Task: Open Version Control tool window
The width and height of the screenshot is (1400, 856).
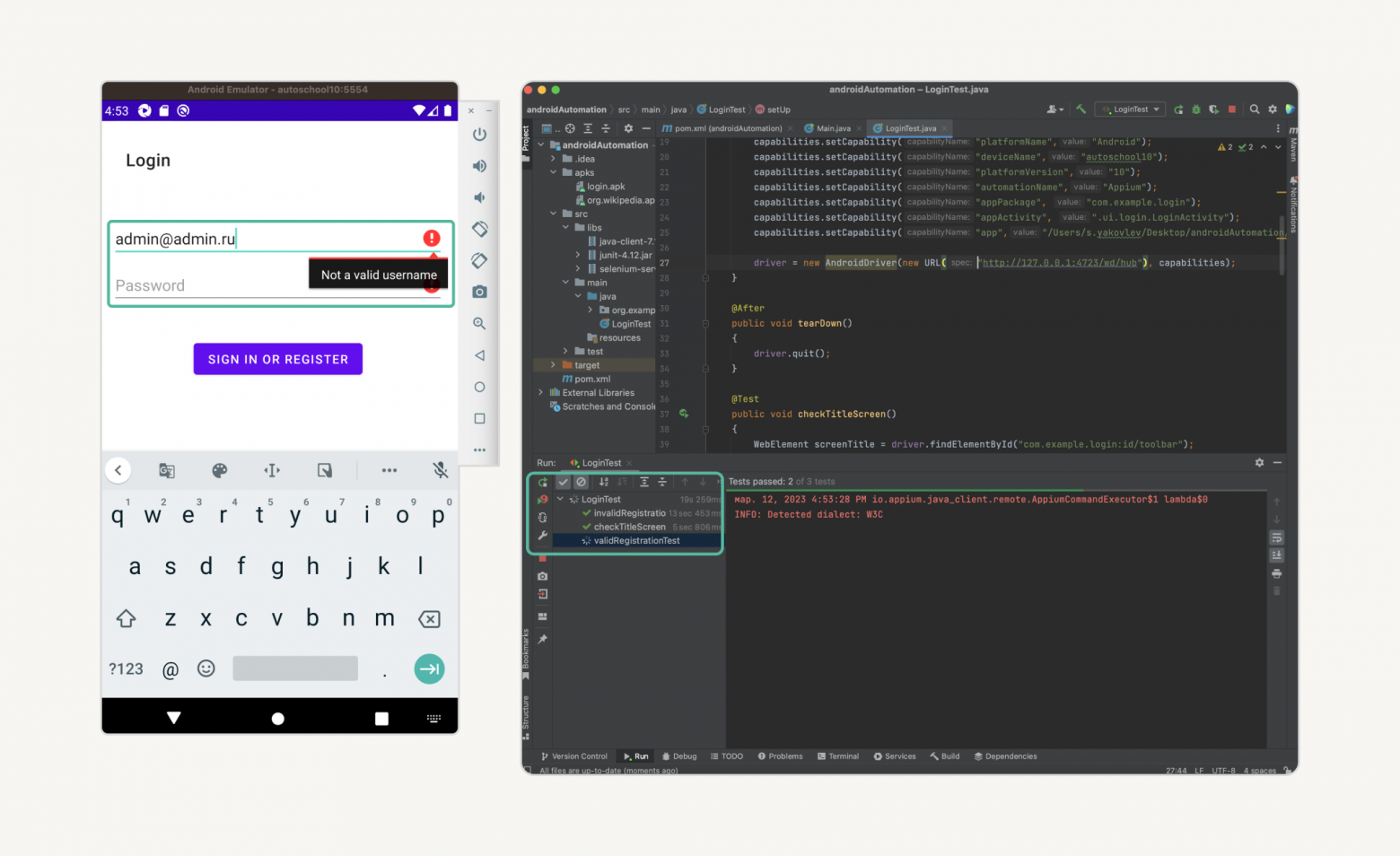Action: [x=574, y=756]
